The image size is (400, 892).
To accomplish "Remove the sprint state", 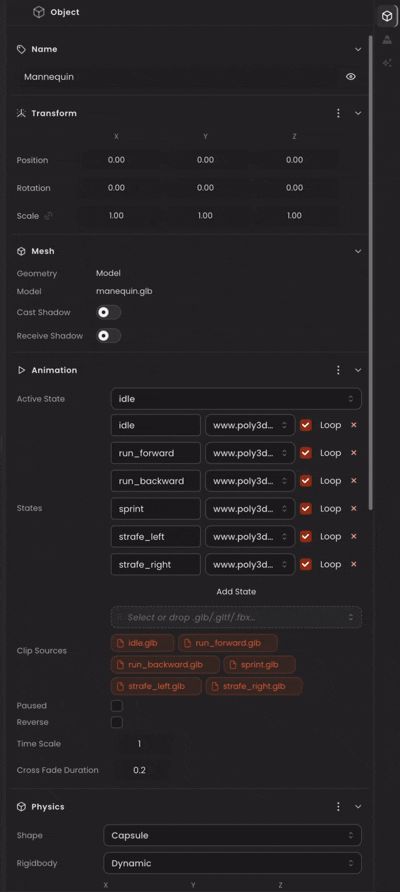I will click(x=353, y=509).
